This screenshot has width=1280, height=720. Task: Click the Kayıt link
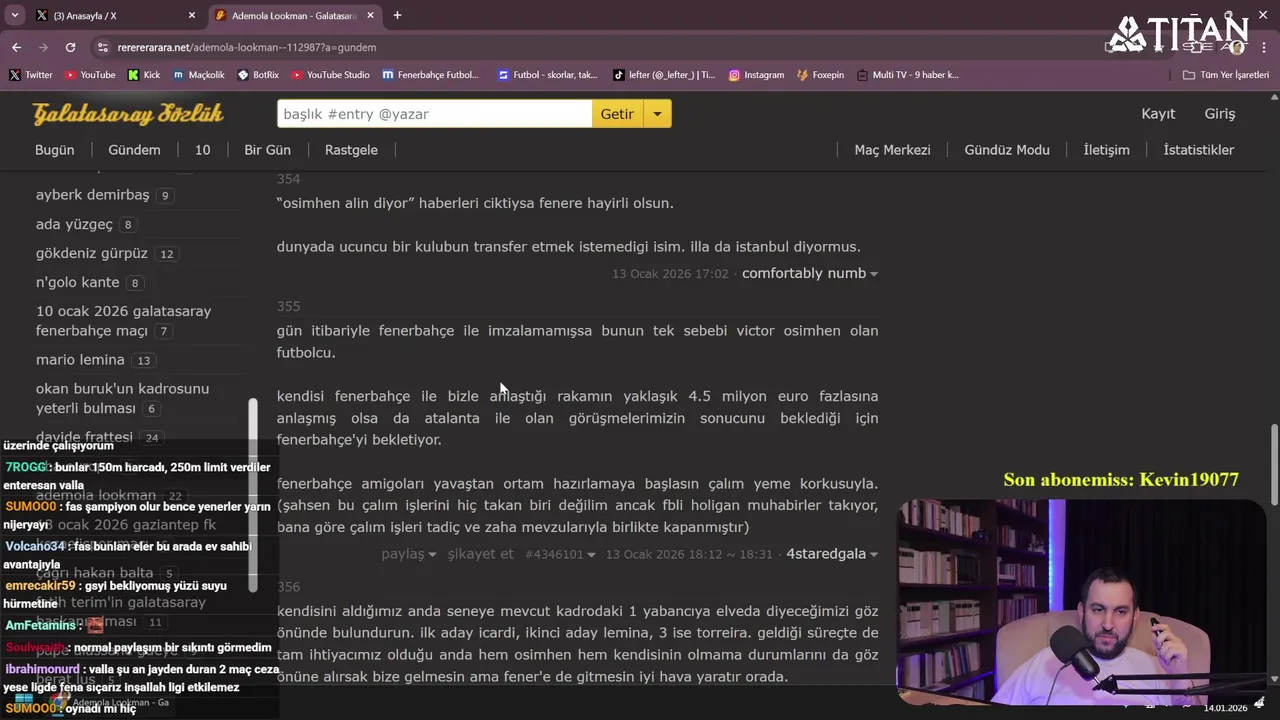(1158, 114)
